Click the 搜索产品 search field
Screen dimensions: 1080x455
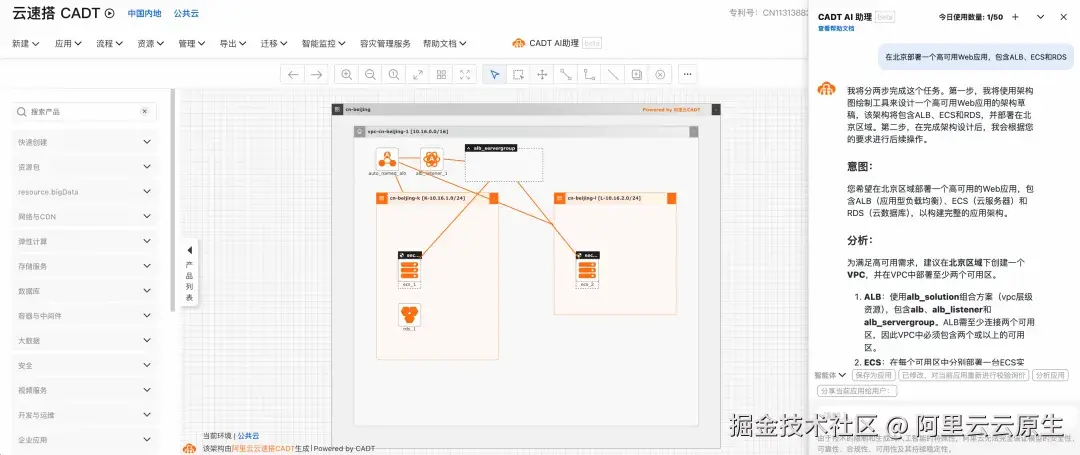coord(84,112)
